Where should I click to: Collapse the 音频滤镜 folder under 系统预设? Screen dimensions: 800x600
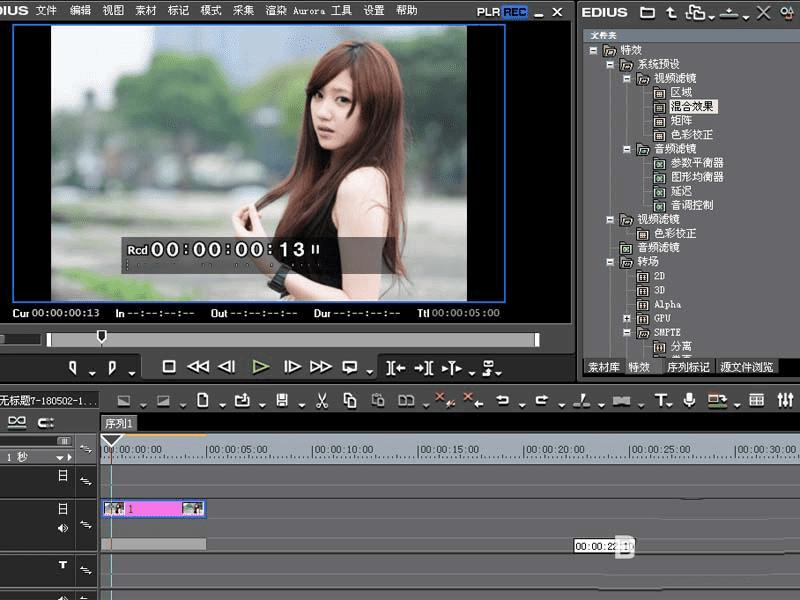(627, 149)
